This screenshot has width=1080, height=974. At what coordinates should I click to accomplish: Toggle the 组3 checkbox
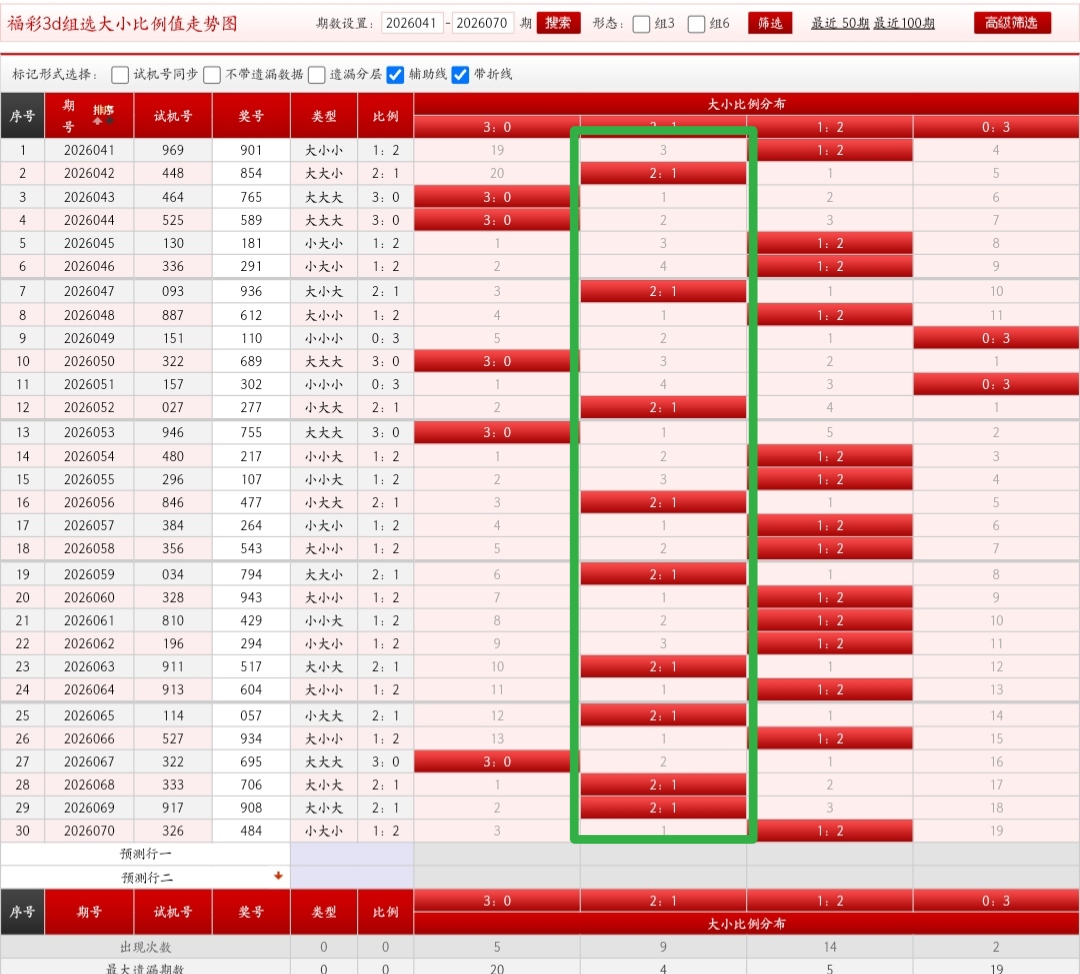[641, 24]
